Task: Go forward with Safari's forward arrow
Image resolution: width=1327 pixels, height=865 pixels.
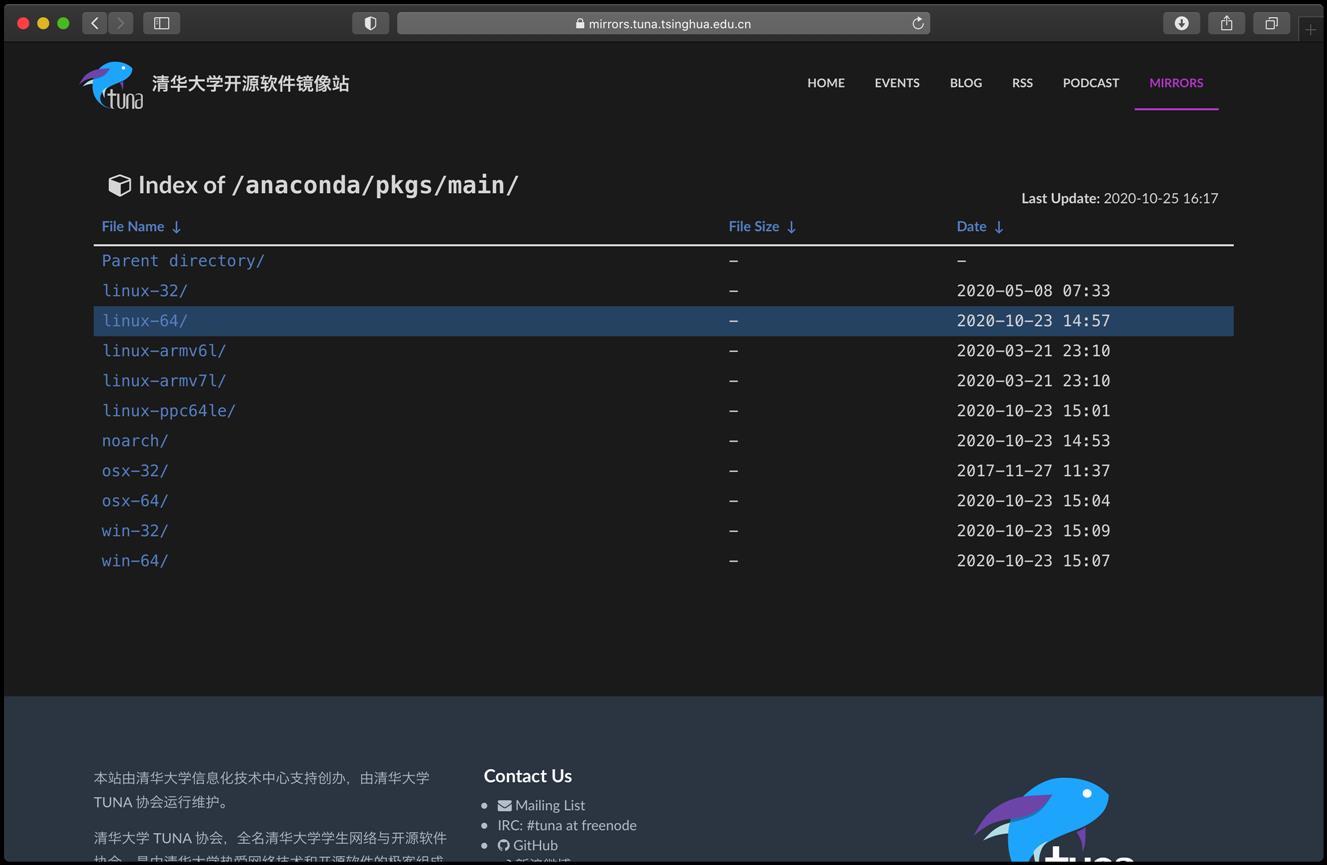Action: 121,23
